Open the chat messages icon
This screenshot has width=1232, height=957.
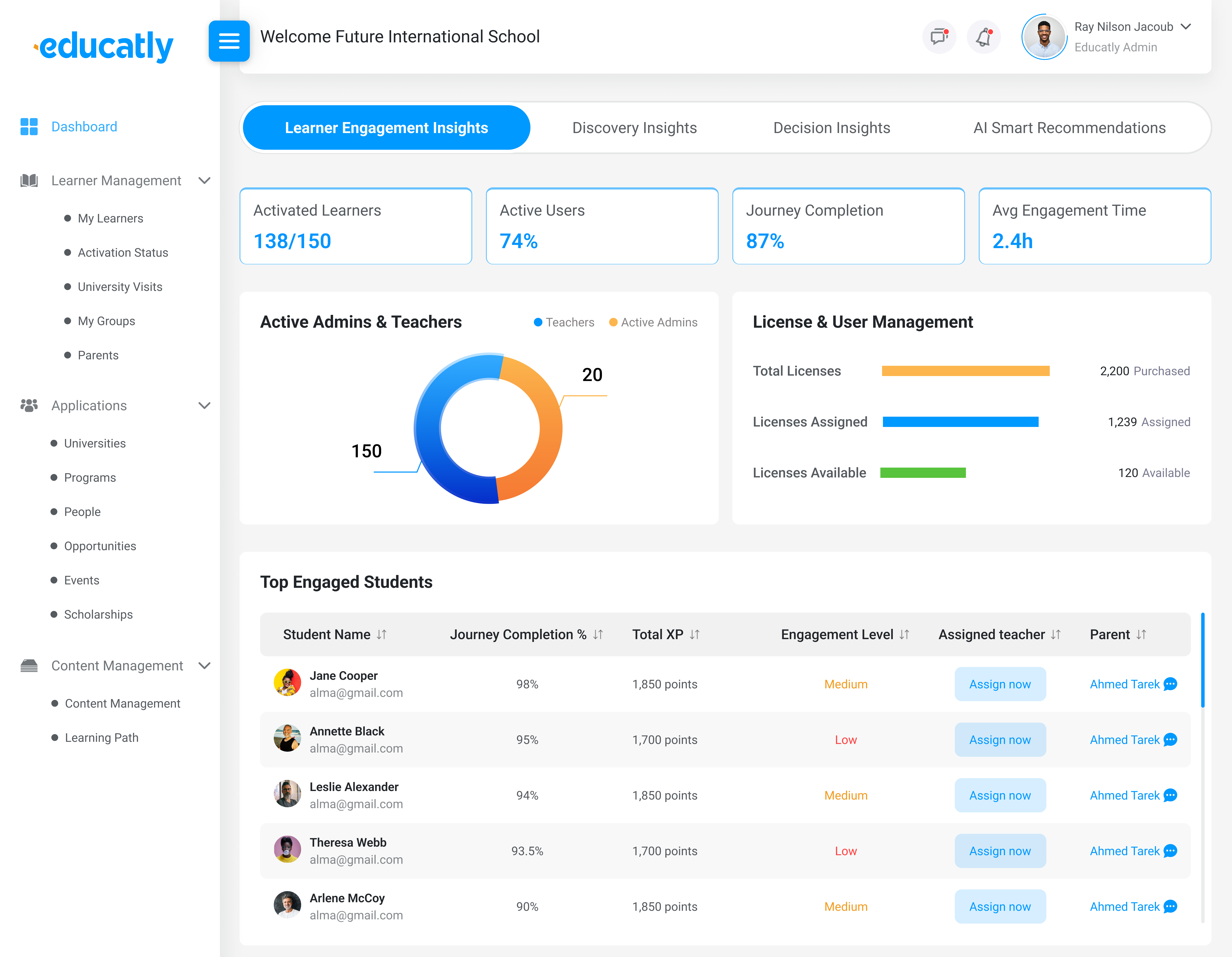(x=939, y=37)
